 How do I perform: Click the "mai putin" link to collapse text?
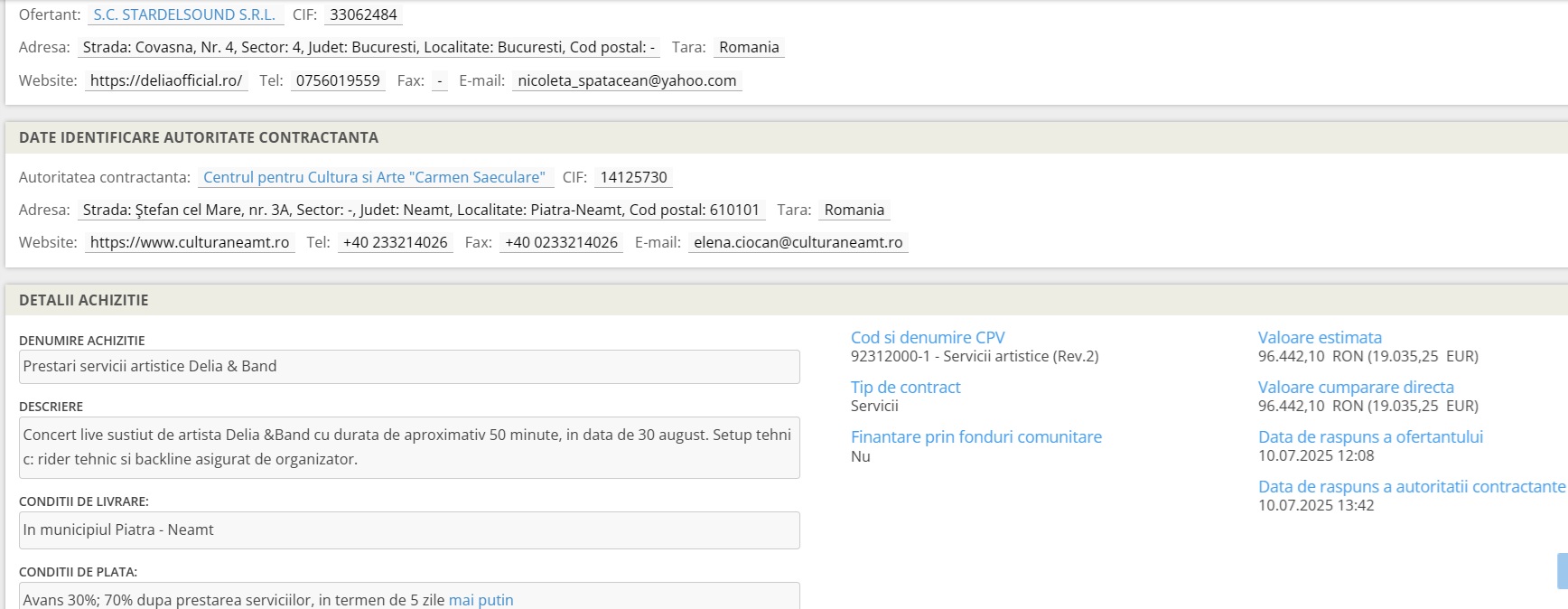point(481,600)
